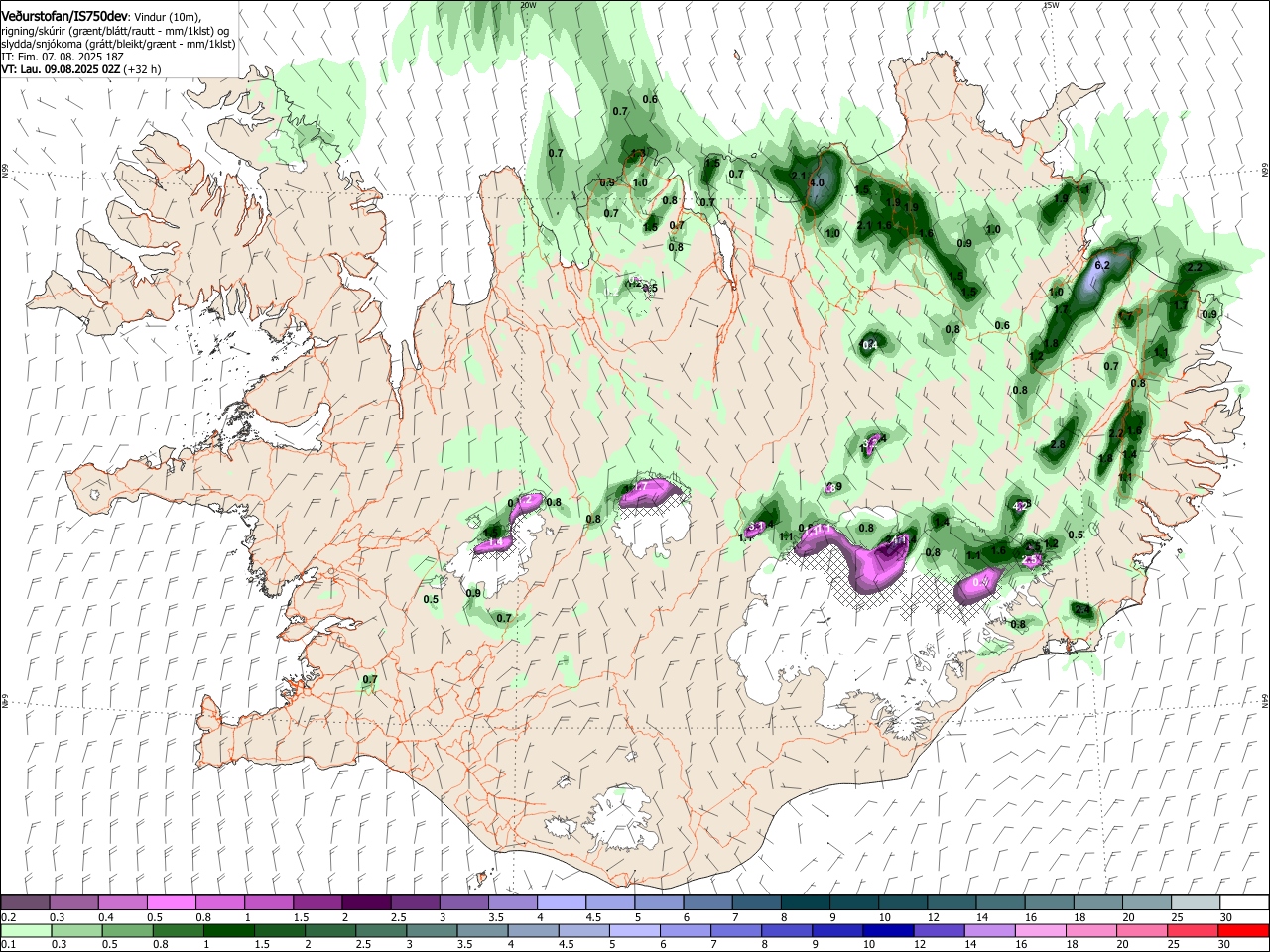
Task: Click the white 30 swatch, upper legend row
Action: pyautogui.click(x=1242, y=903)
